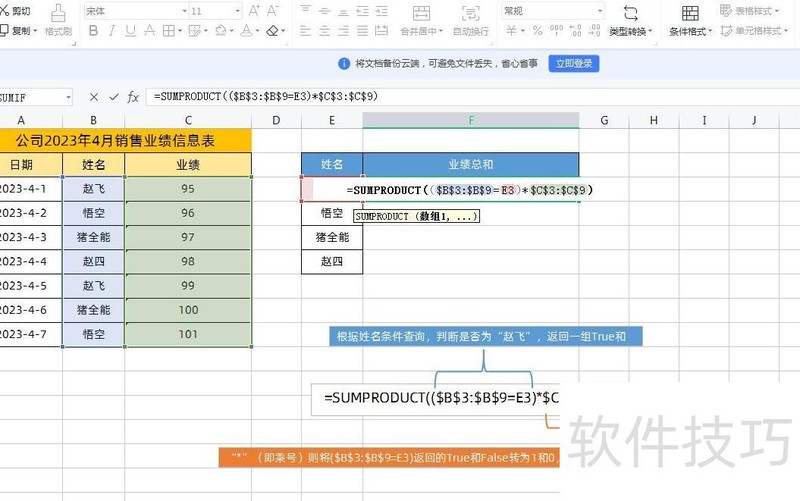
Task: Toggle Underline formatting
Action: (131, 31)
